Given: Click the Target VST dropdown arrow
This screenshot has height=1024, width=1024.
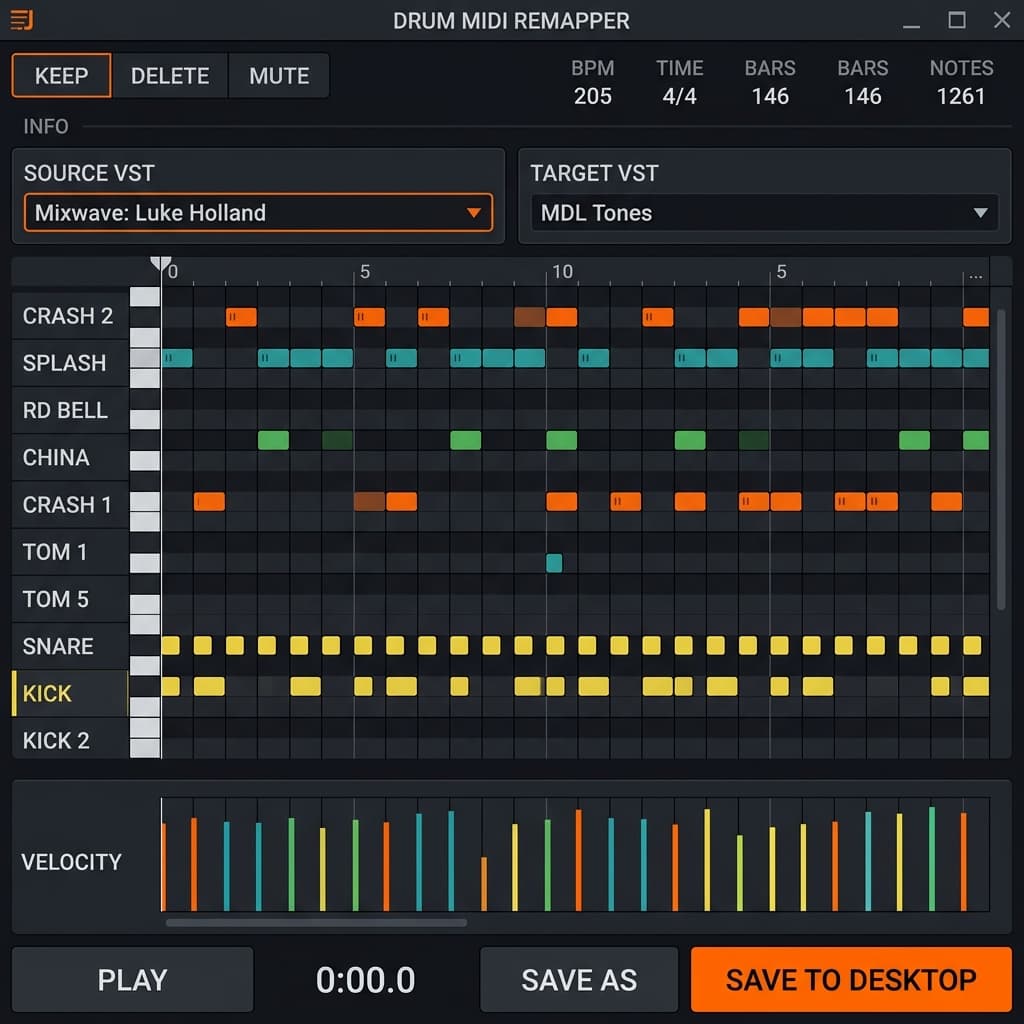Looking at the screenshot, I should 980,213.
